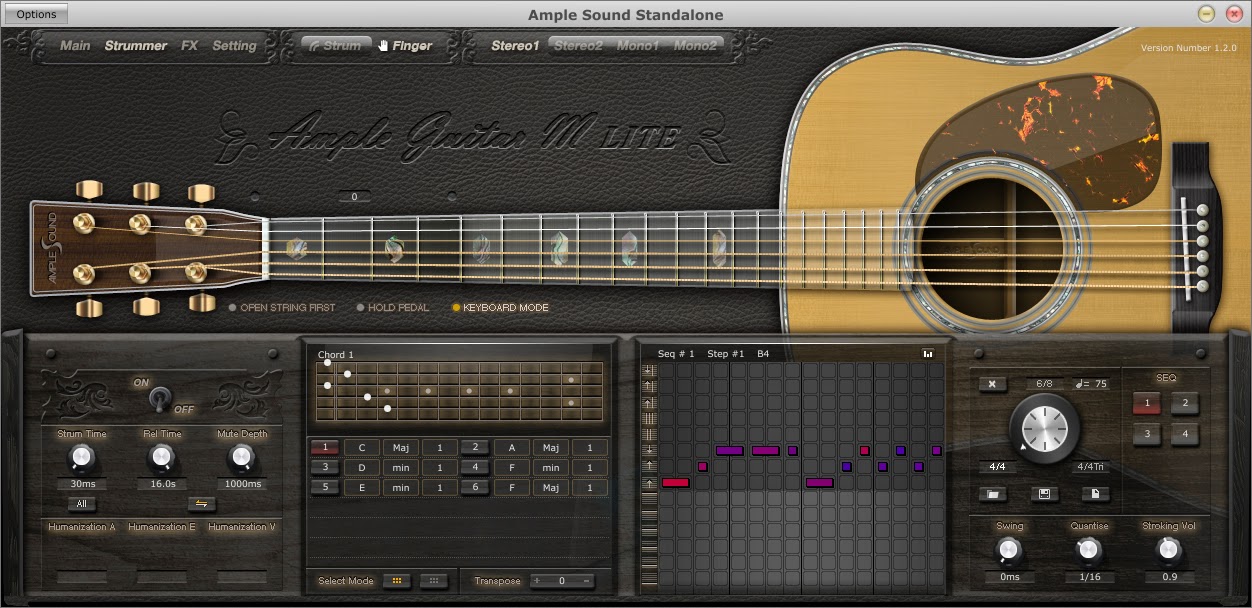Click the swap arrows icon under Mute Depth

tap(200, 504)
